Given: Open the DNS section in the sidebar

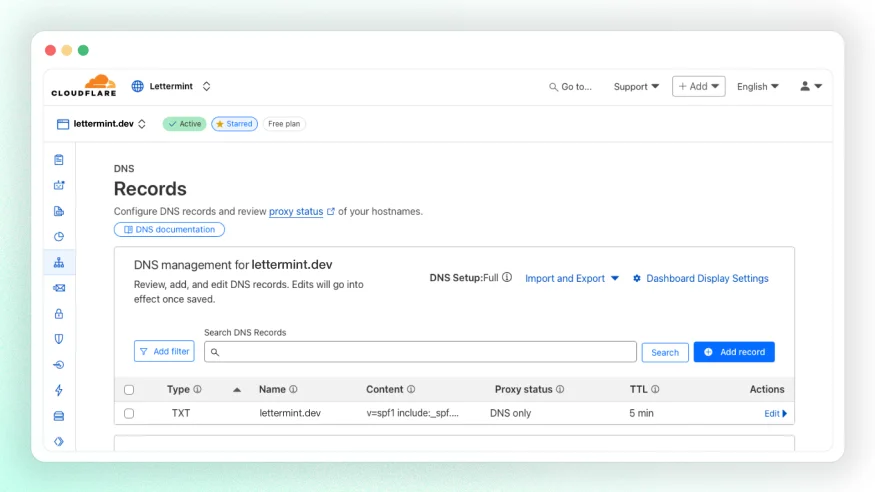Looking at the screenshot, I should [59, 263].
